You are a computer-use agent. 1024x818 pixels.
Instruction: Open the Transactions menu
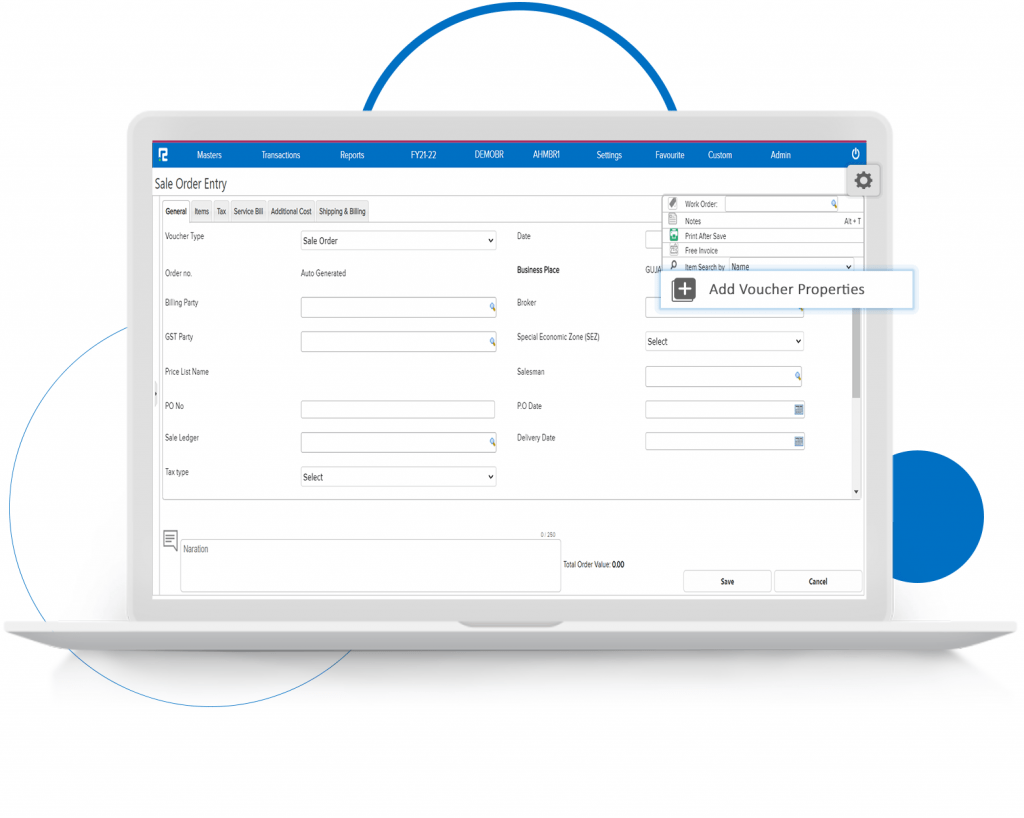(281, 155)
